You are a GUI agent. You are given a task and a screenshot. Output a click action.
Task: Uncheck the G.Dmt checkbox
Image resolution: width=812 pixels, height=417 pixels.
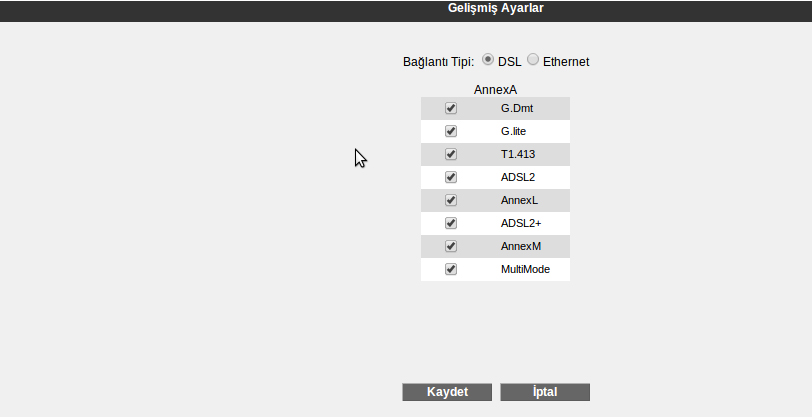451,108
